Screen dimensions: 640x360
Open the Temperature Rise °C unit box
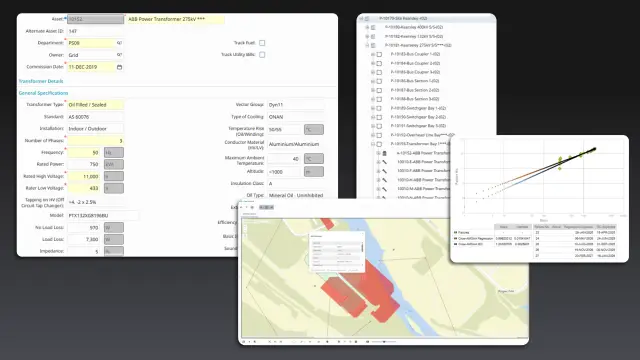(x=314, y=129)
